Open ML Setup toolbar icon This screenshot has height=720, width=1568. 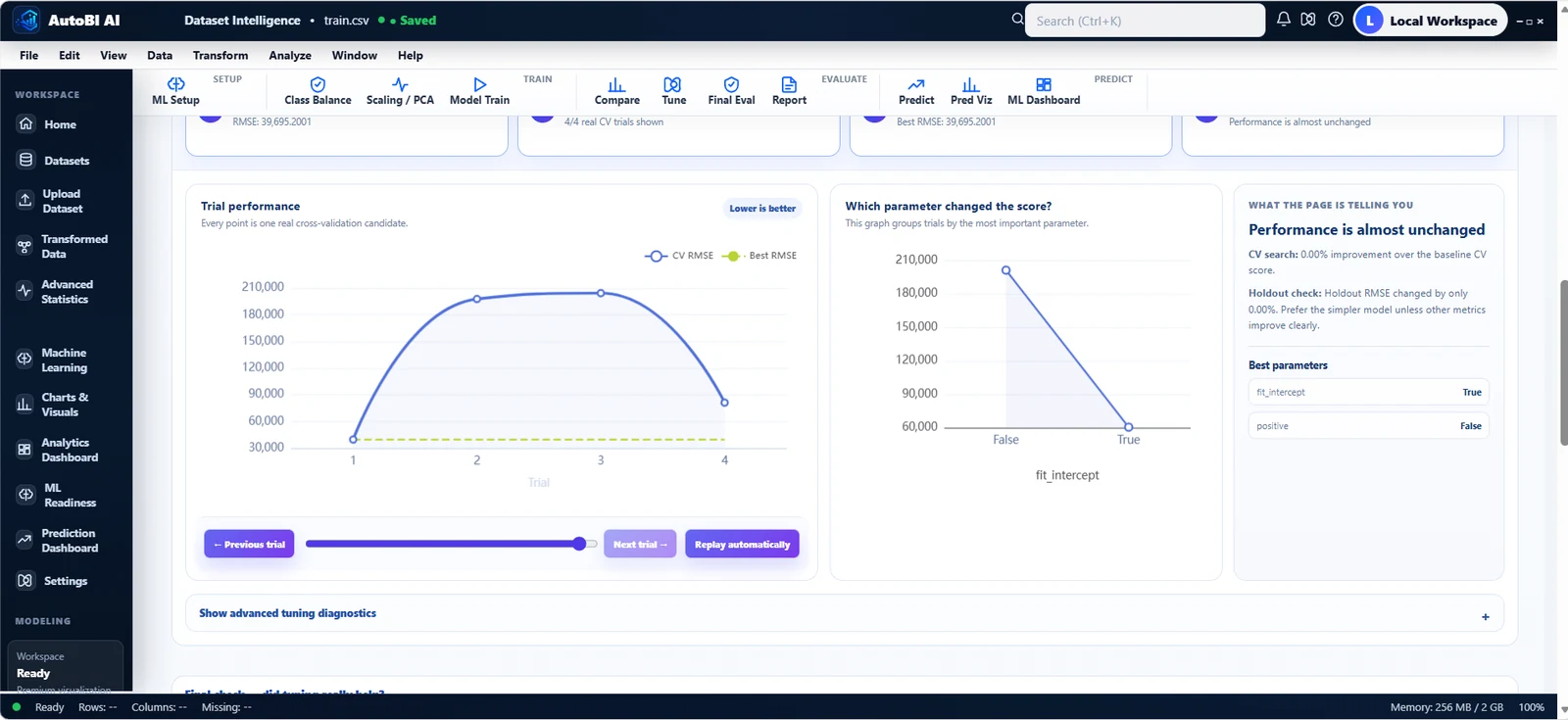(175, 91)
